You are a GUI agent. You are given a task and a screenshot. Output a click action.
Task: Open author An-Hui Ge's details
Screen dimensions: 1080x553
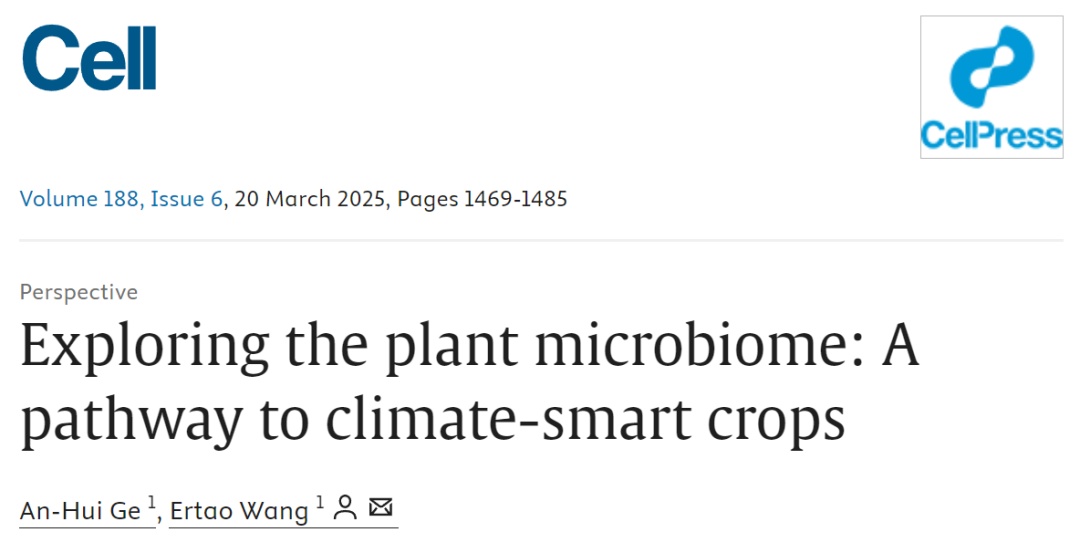coord(81,510)
